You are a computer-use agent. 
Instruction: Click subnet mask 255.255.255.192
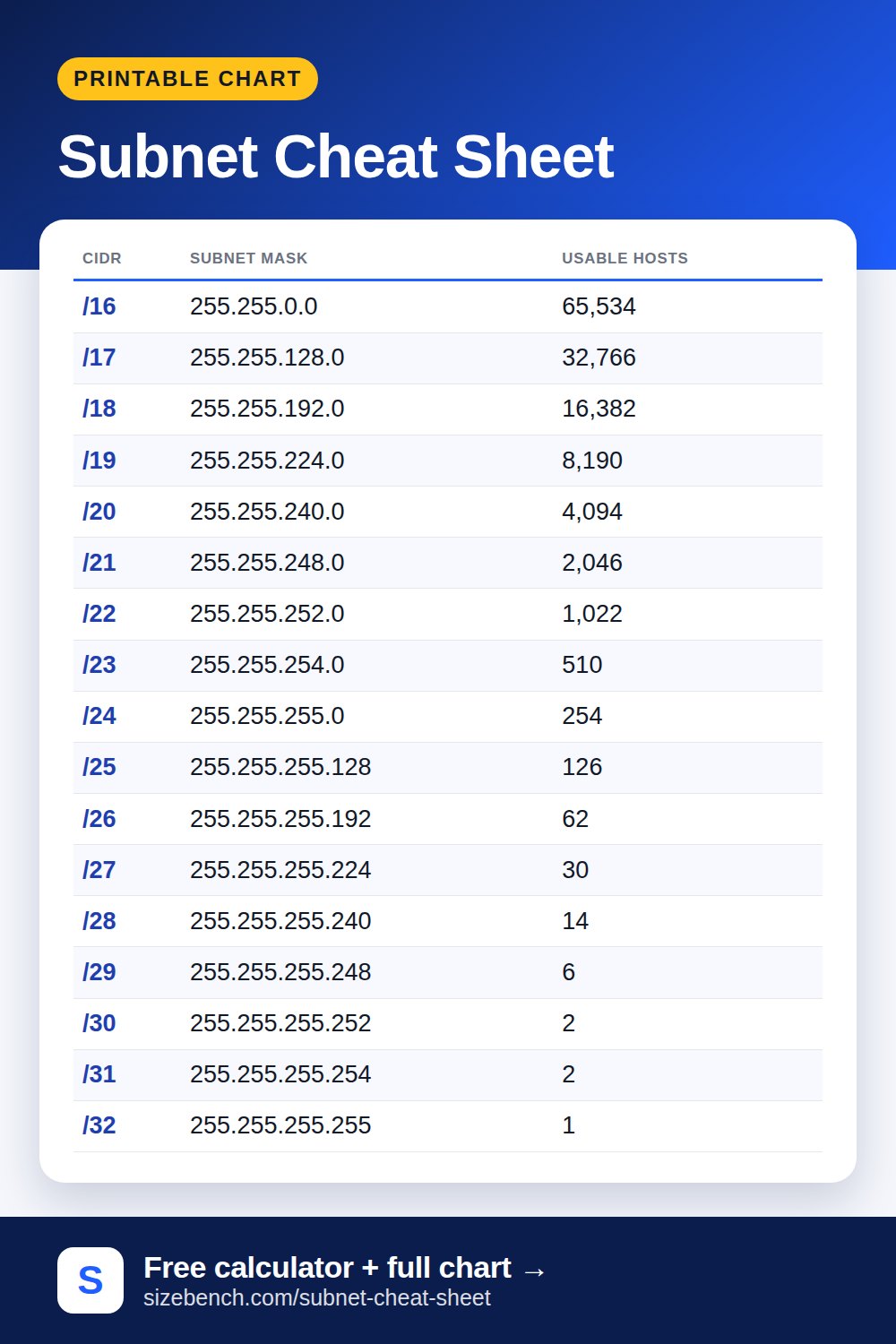tap(280, 819)
